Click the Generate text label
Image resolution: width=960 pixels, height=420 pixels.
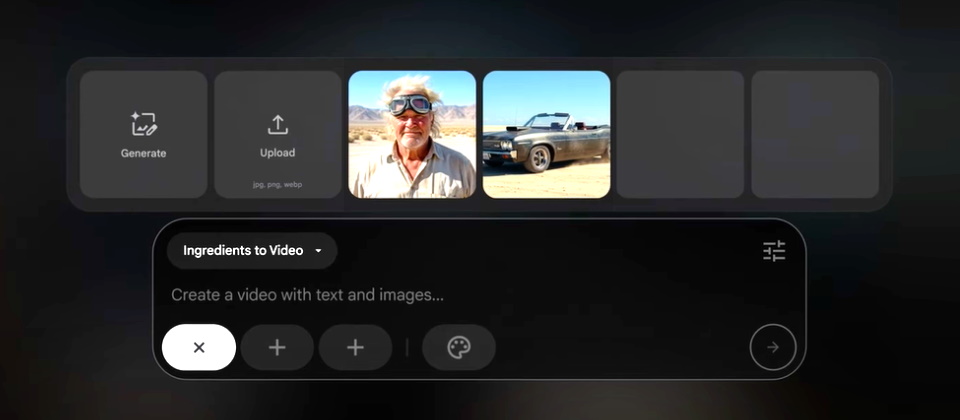coord(144,153)
